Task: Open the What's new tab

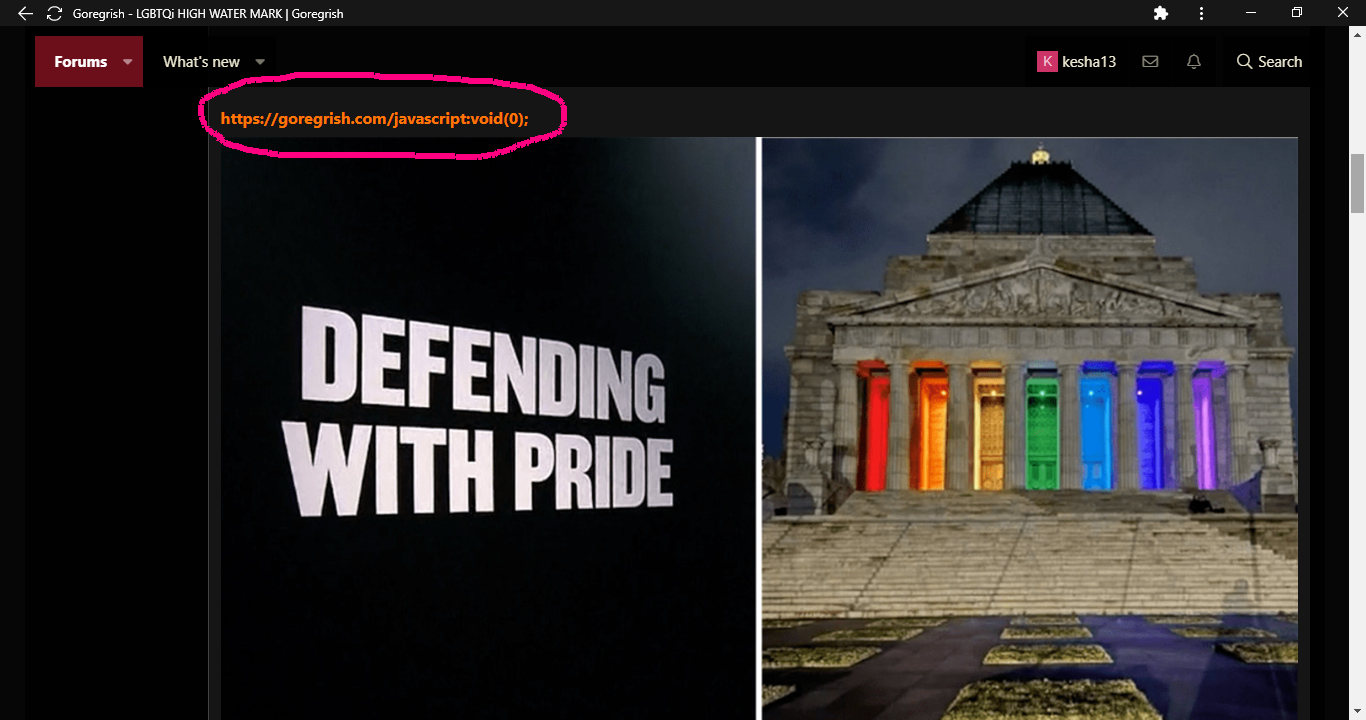Action: pos(201,62)
